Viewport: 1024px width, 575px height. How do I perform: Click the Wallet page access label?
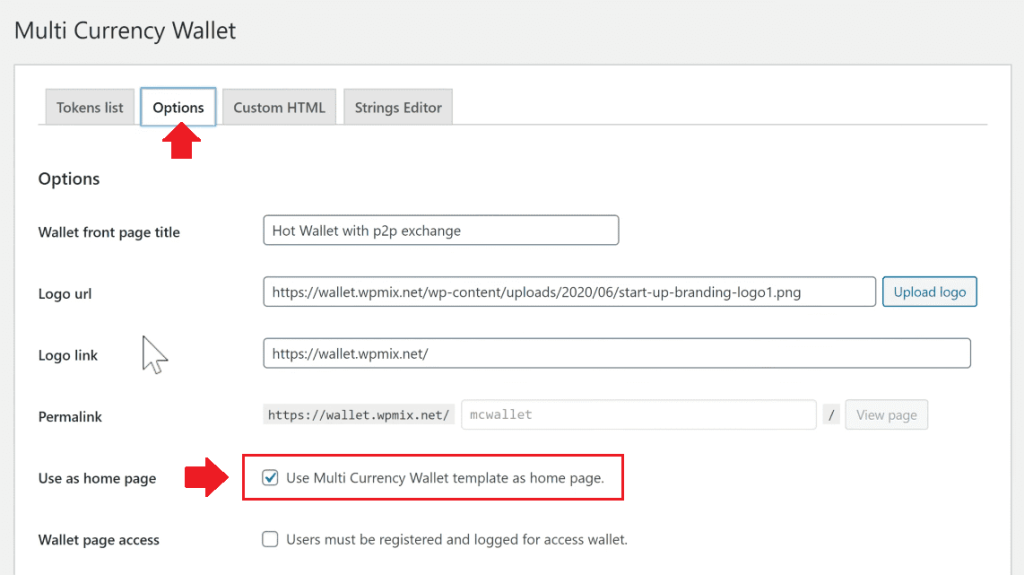coord(99,540)
